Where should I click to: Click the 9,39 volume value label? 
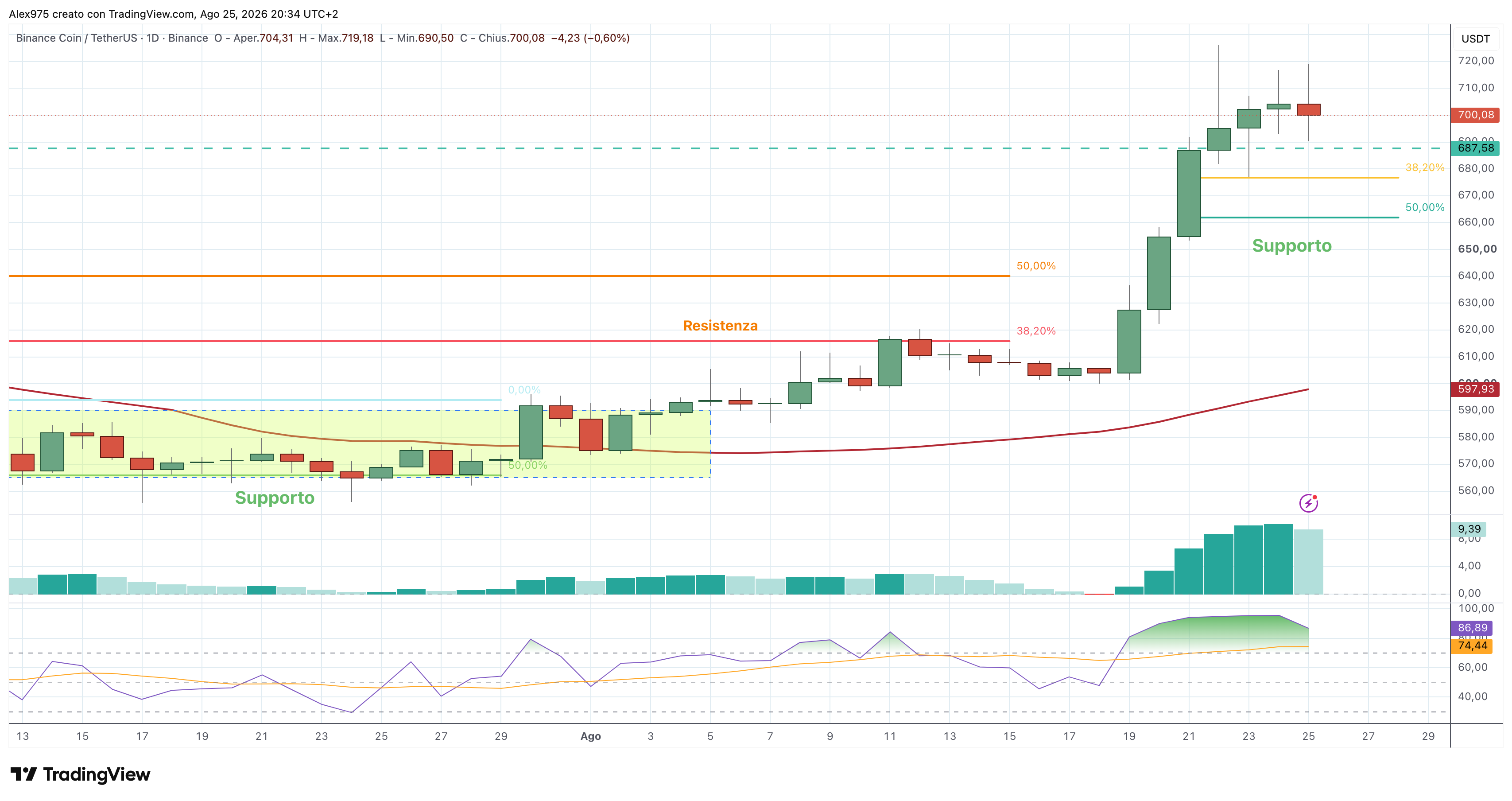(1469, 529)
